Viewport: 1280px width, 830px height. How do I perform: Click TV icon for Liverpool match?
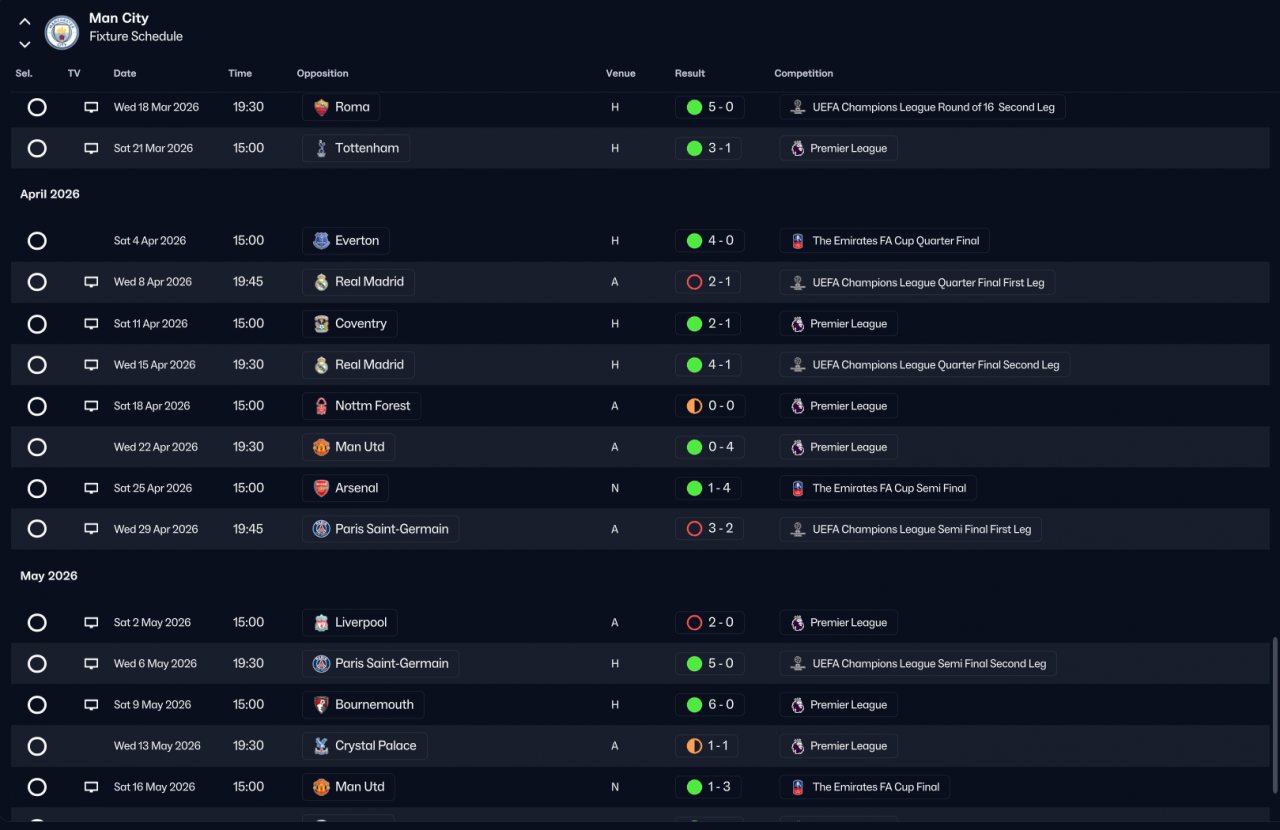91,623
